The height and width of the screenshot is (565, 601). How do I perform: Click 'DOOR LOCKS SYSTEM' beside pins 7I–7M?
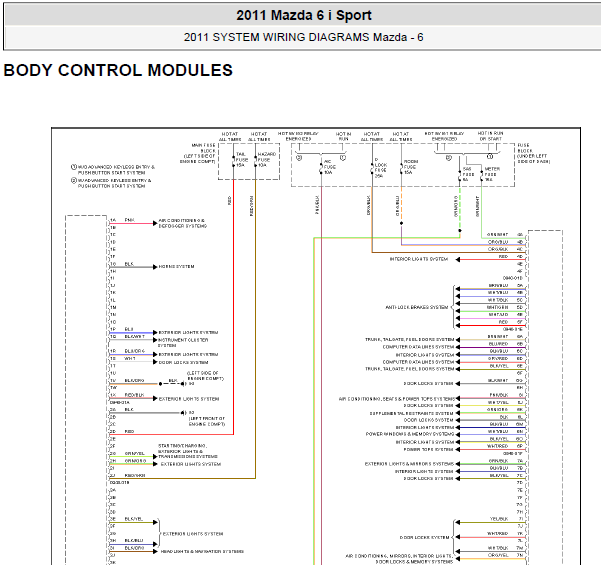point(424,537)
